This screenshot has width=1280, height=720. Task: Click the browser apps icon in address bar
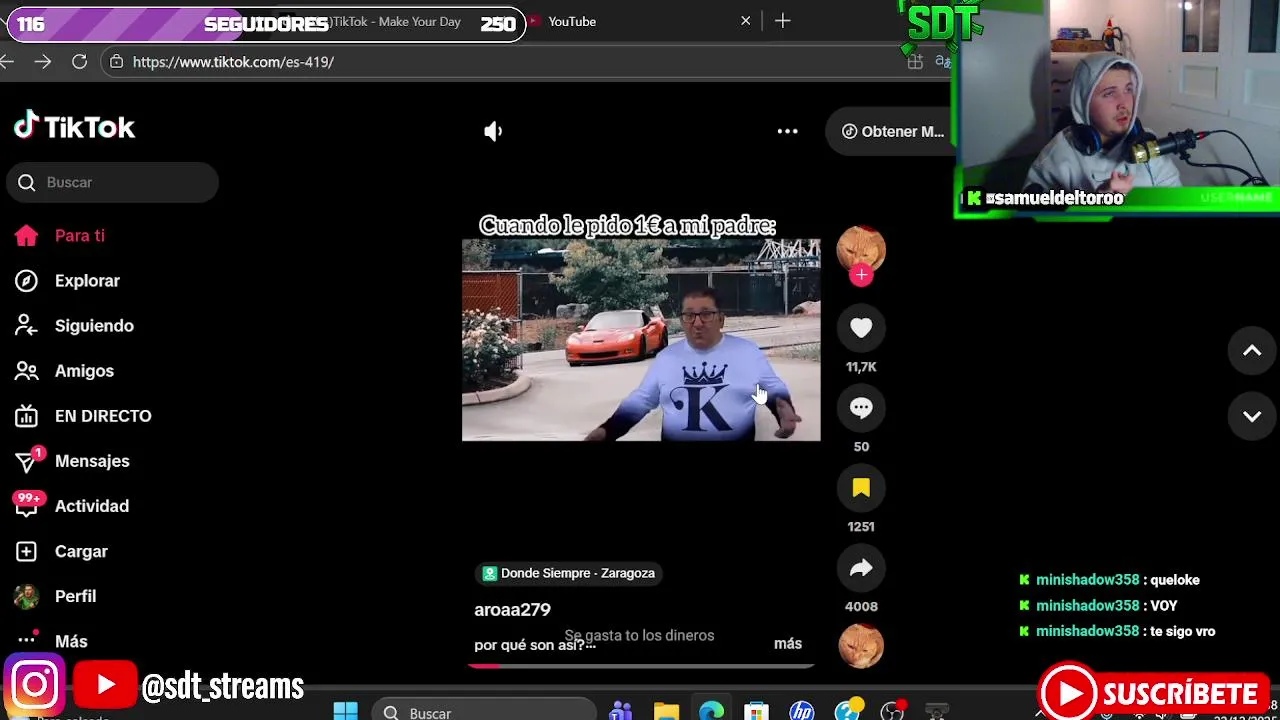tap(915, 62)
